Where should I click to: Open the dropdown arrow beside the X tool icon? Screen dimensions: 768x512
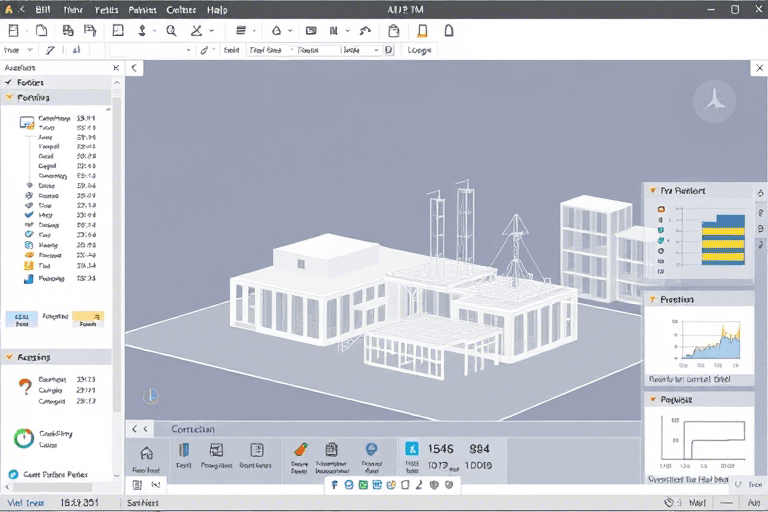(212, 31)
